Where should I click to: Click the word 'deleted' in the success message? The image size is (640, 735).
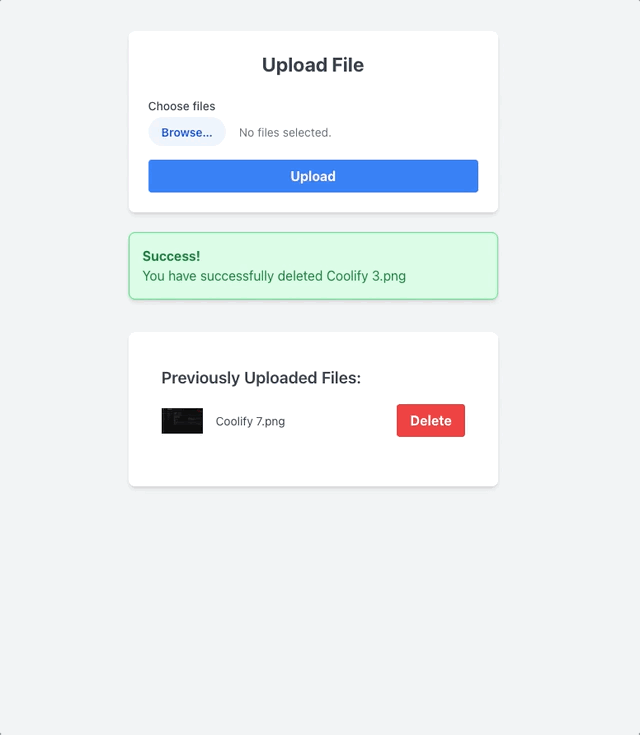tap(299, 276)
